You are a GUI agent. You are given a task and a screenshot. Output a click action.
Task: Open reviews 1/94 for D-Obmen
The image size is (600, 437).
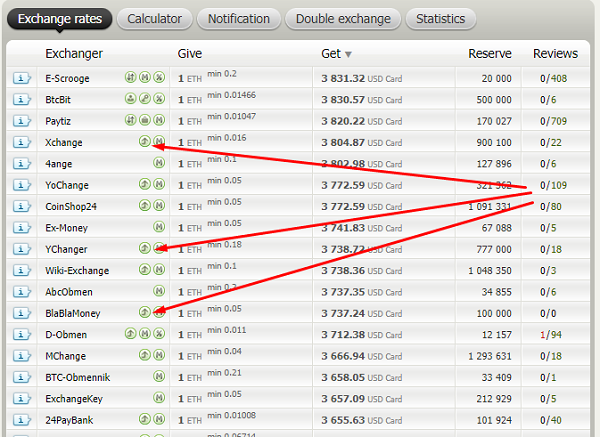click(551, 335)
